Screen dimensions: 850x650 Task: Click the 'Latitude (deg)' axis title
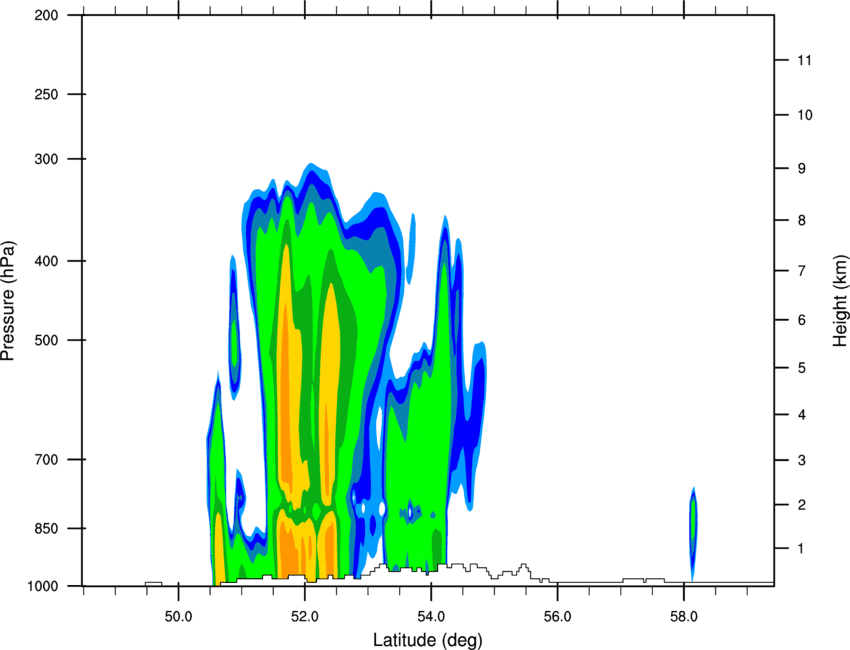427,640
